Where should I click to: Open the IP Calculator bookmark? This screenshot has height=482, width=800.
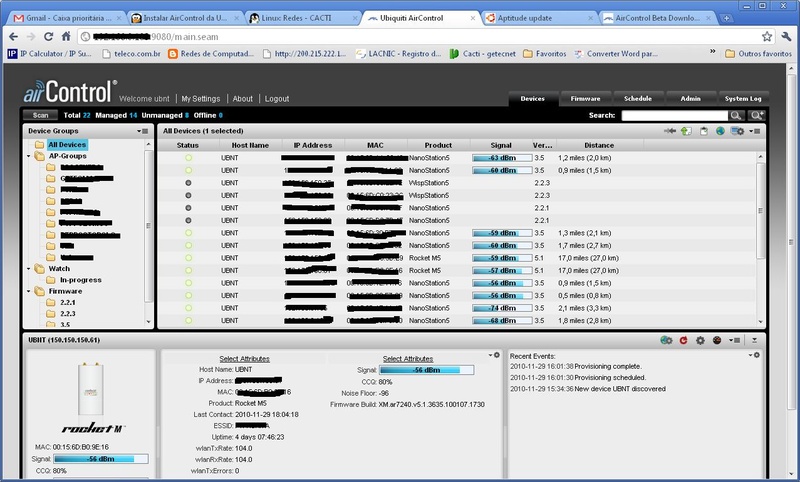[49, 54]
